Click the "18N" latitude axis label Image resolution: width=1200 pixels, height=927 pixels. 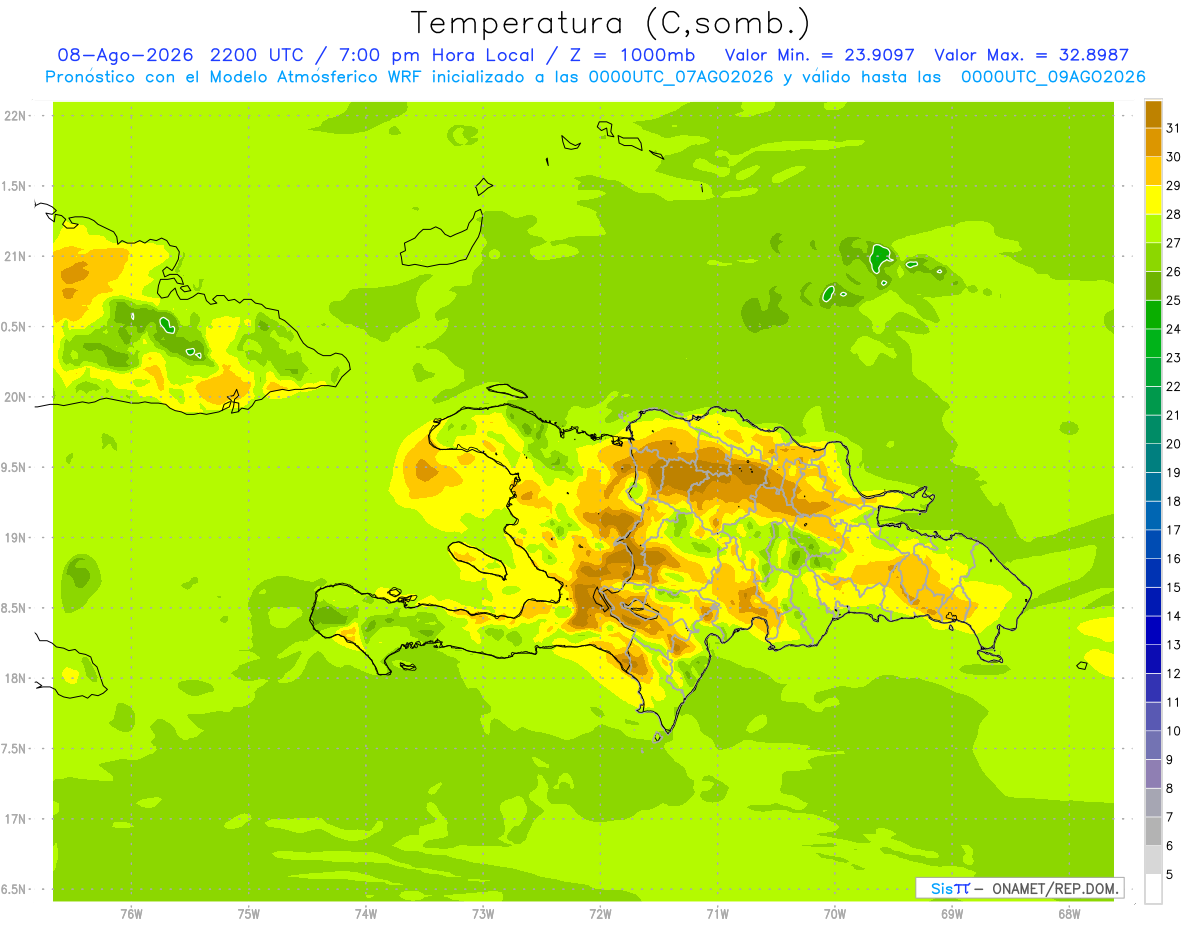point(15,679)
